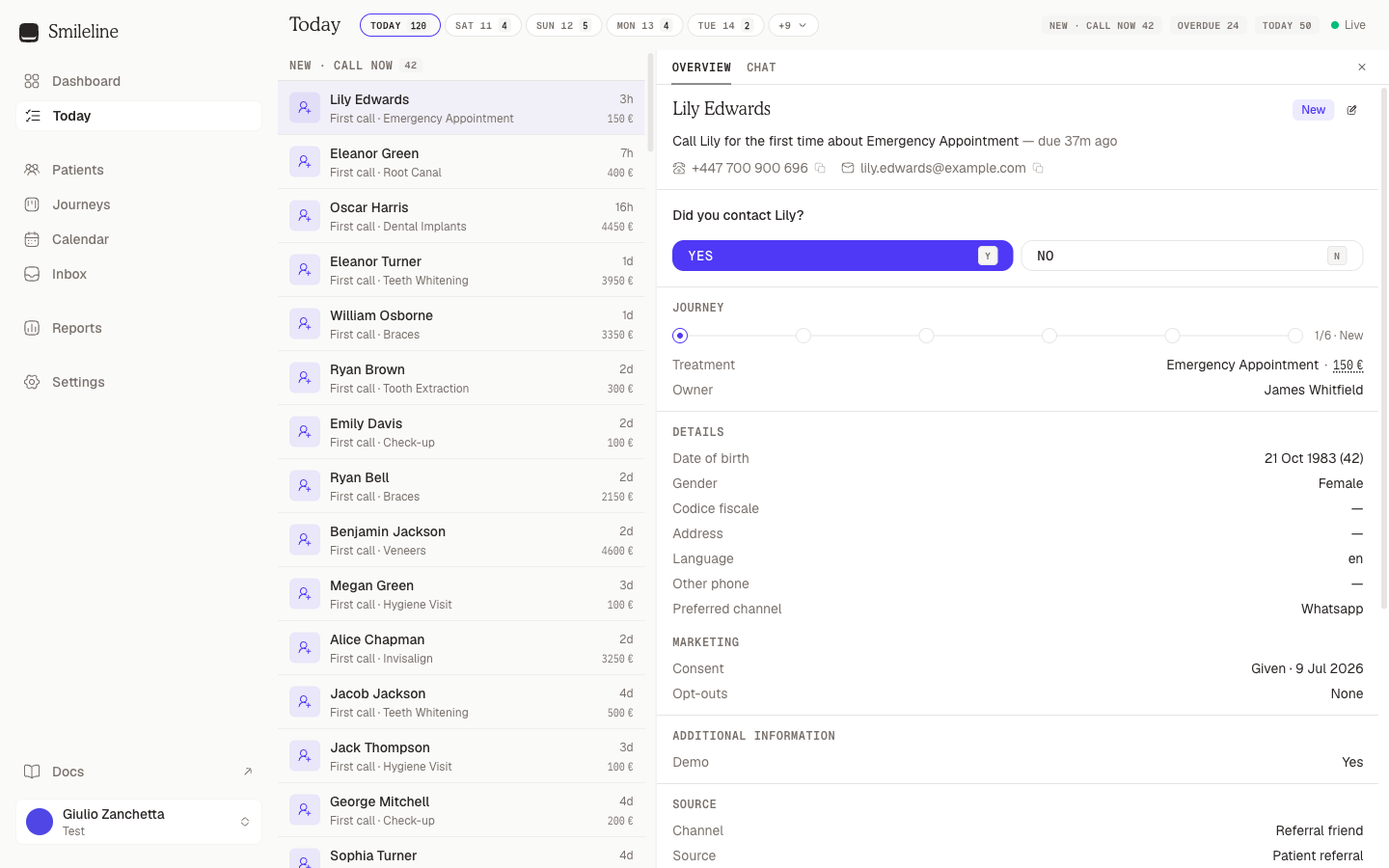Copy Lily's phone number with copy icon
The image size is (1389, 868).
(x=820, y=168)
